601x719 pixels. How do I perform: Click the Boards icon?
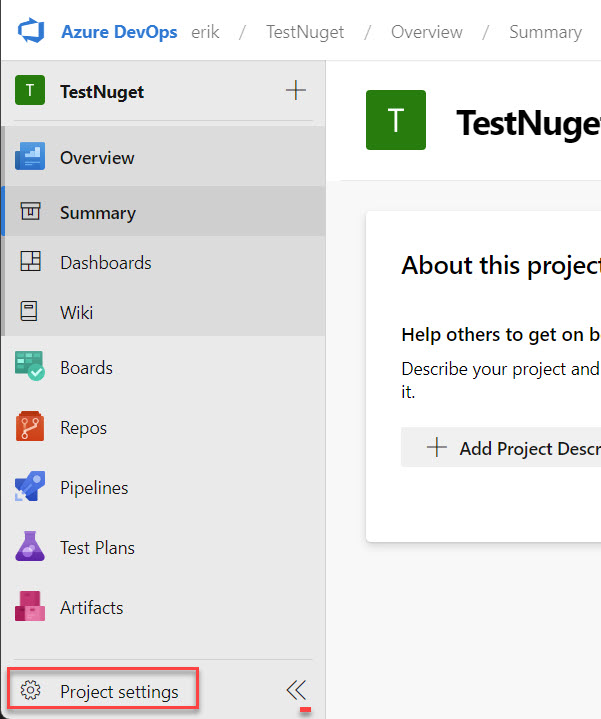click(30, 366)
